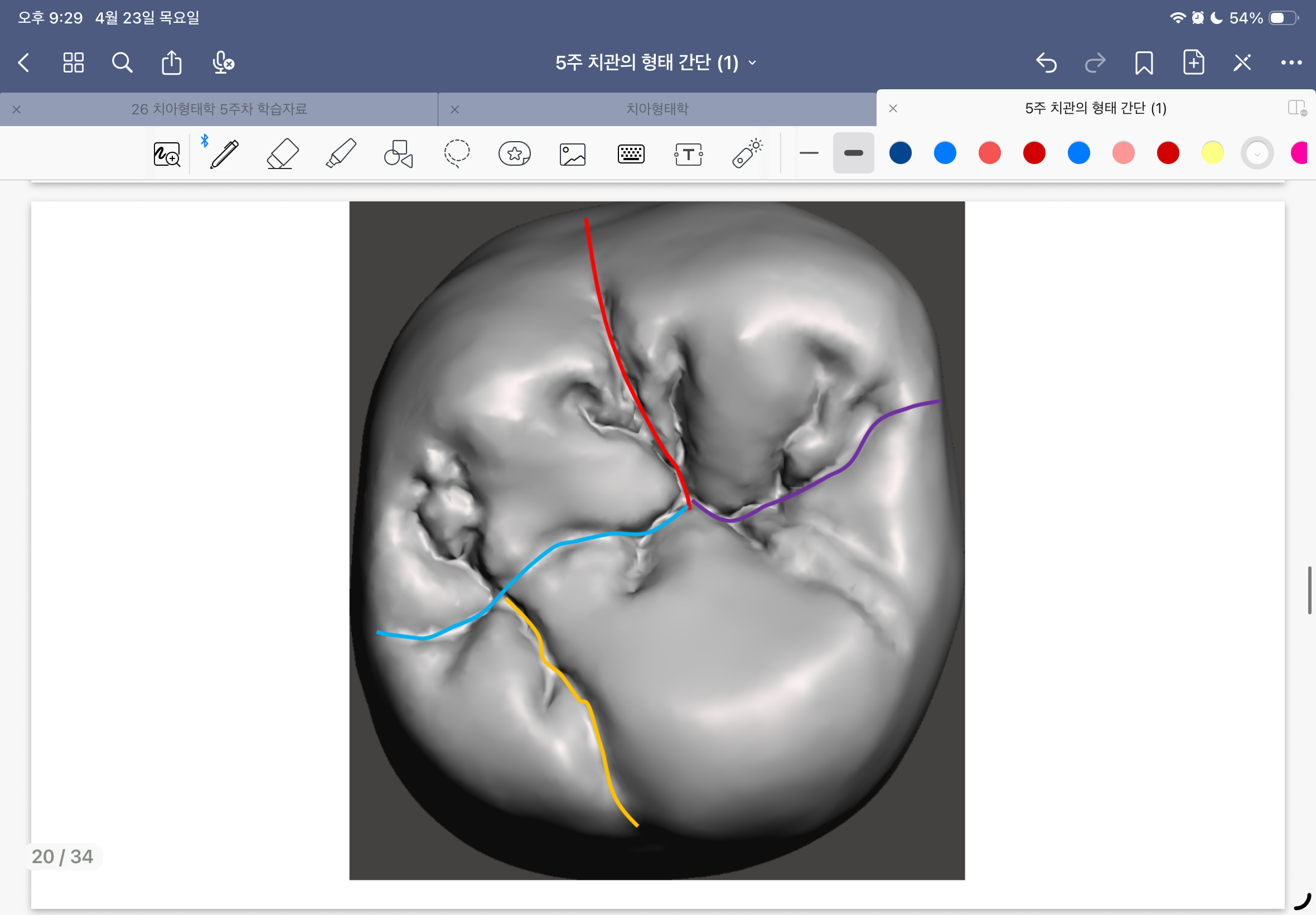Insert image with the Photo tool

572,154
